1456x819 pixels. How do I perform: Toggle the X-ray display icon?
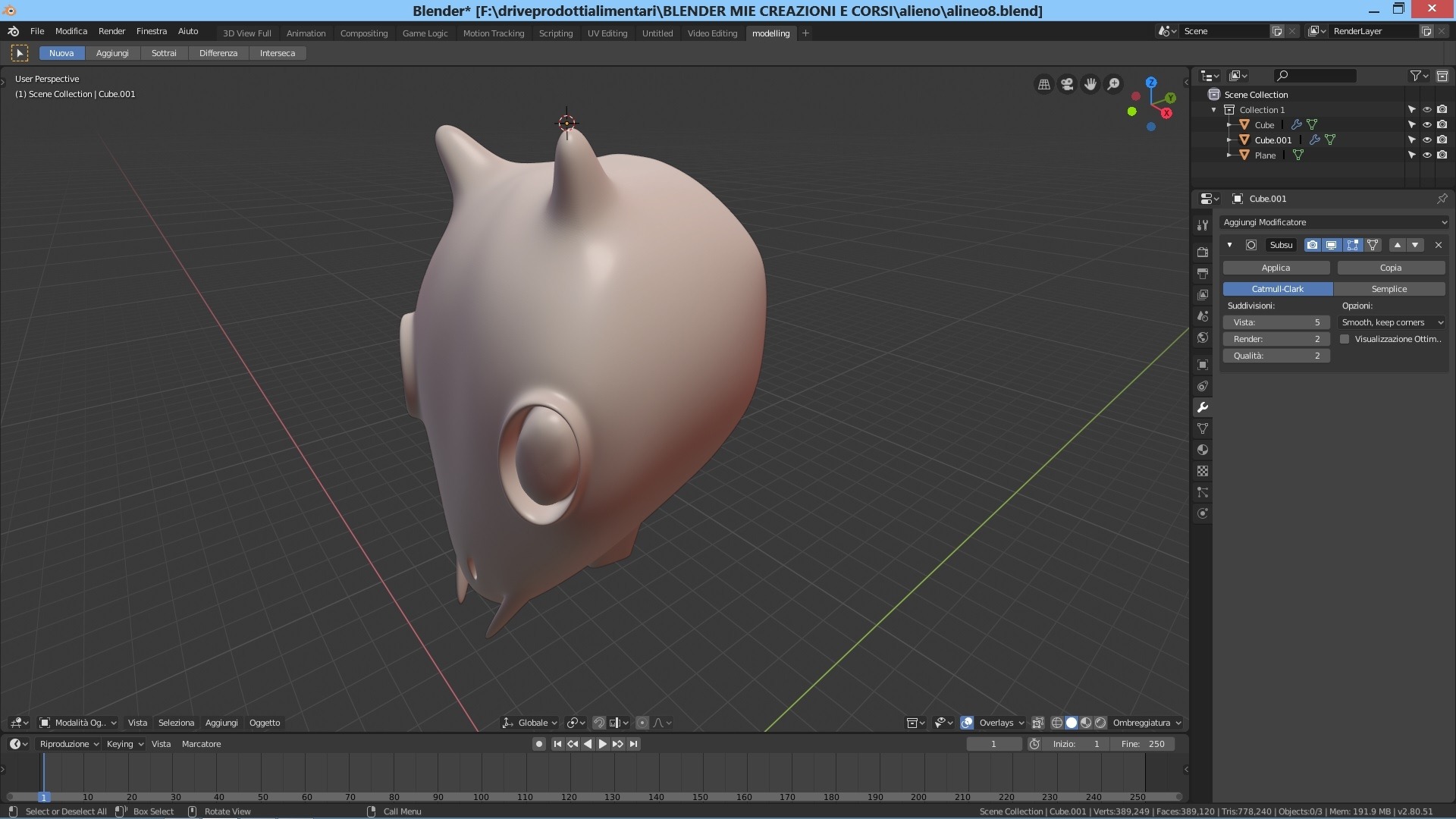(x=1037, y=723)
